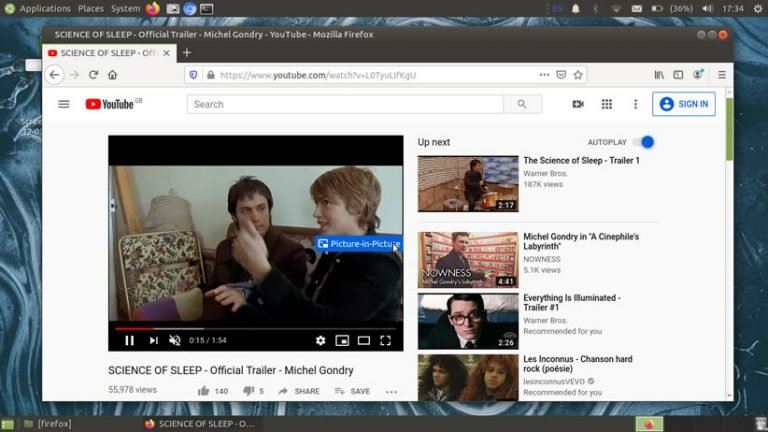Pause the video playback

(129, 340)
